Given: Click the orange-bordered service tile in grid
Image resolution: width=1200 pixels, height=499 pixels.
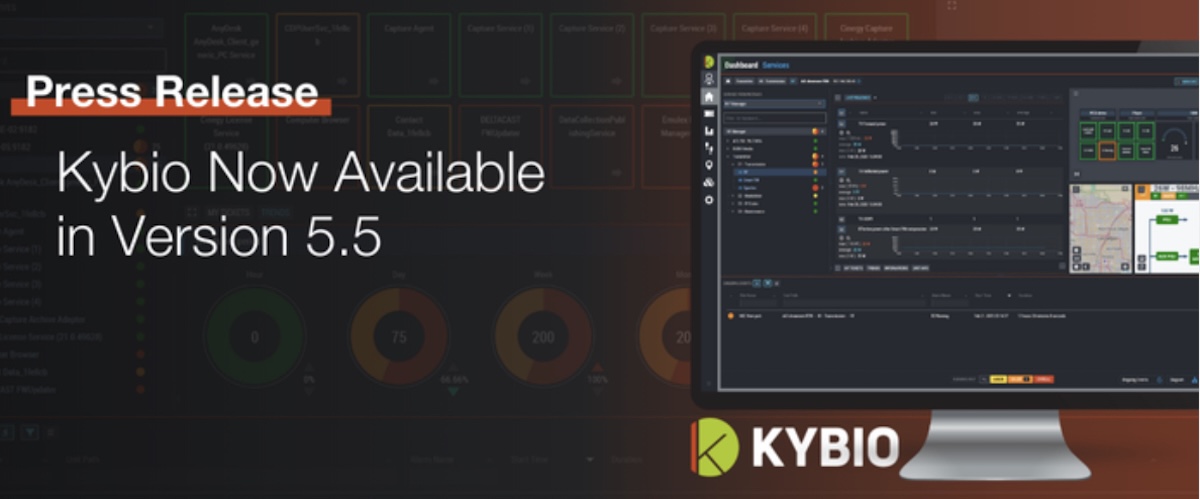Looking at the screenshot, I should [x=1107, y=149].
